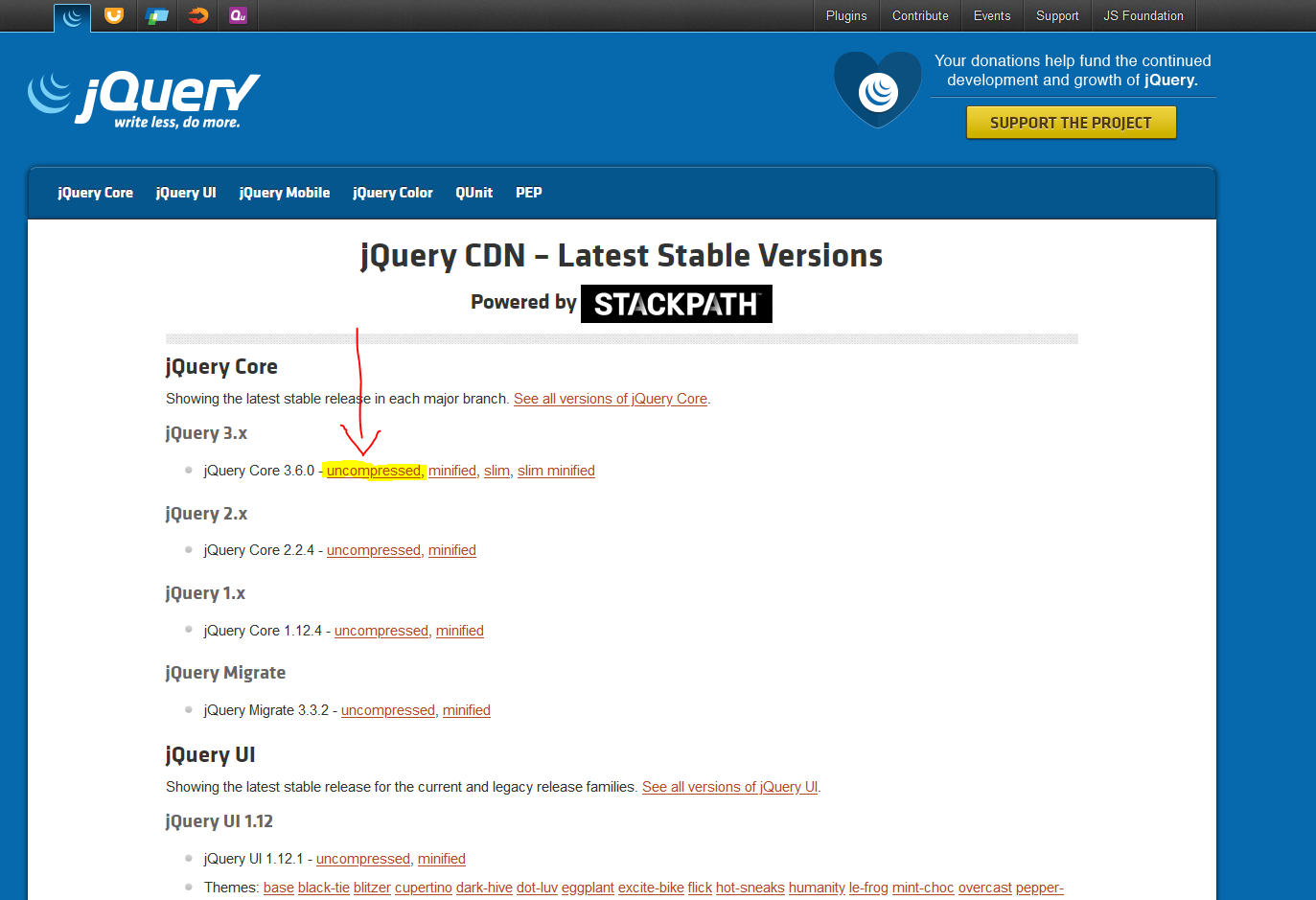
Task: Open jQuery Core 3.6.0 slim minified link
Action: [556, 471]
